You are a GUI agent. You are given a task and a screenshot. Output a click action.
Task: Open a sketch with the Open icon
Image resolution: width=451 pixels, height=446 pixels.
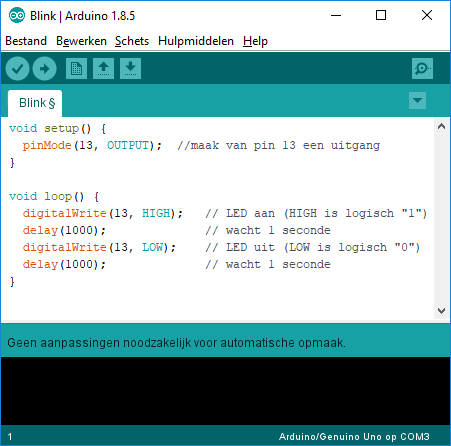(103, 69)
